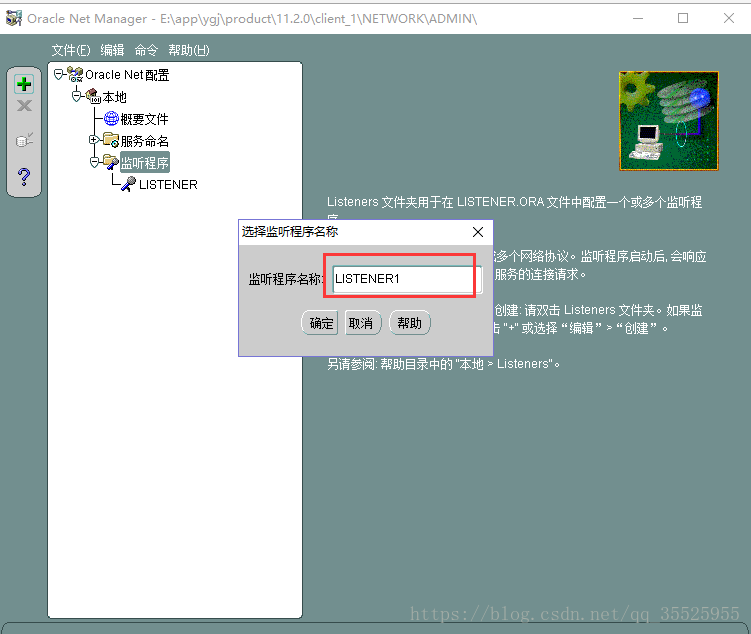Confirm with the 确定 button
This screenshot has height=634, width=751.
320,323
